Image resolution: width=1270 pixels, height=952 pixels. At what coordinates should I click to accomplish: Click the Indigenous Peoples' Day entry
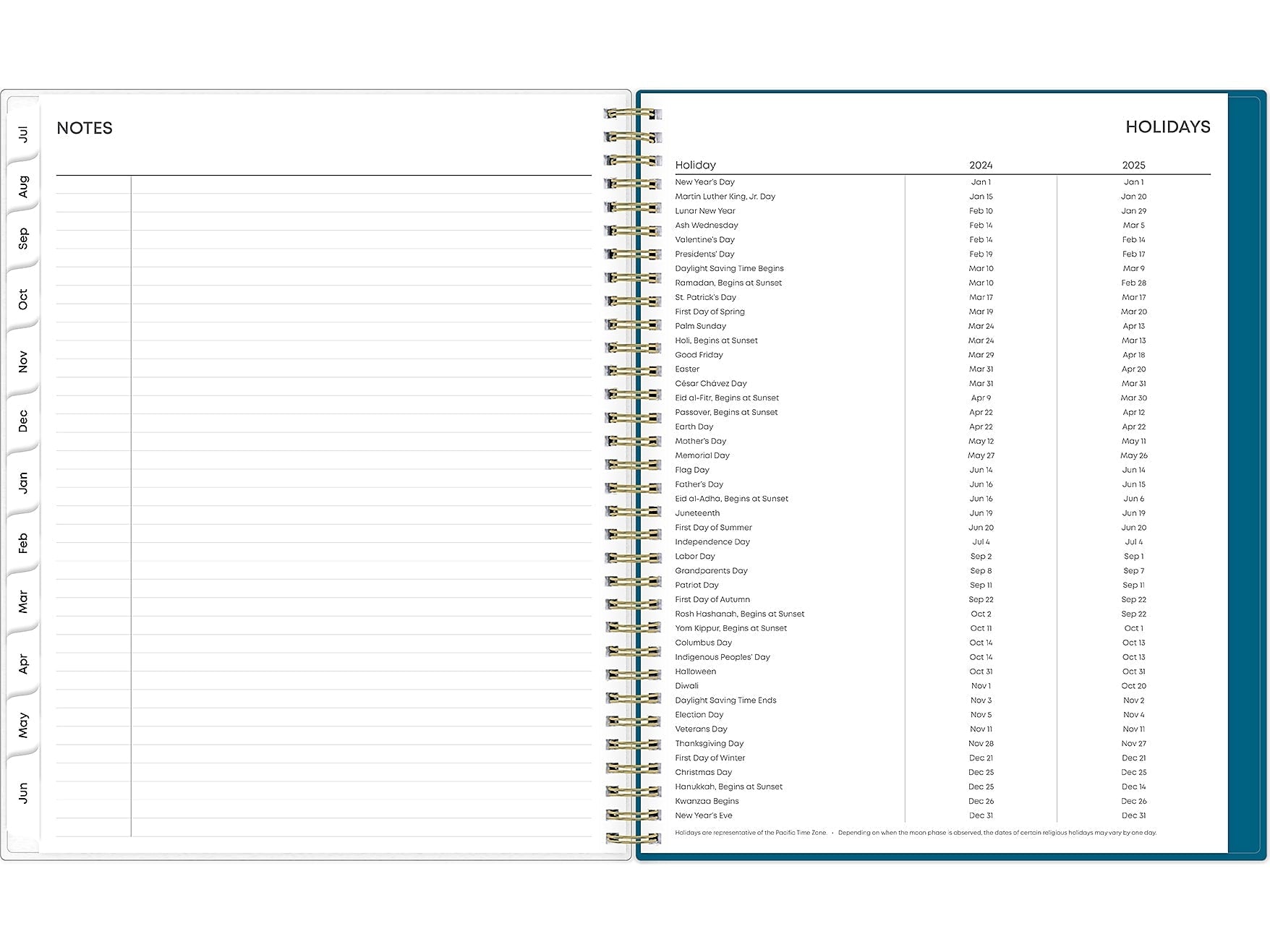tap(723, 658)
